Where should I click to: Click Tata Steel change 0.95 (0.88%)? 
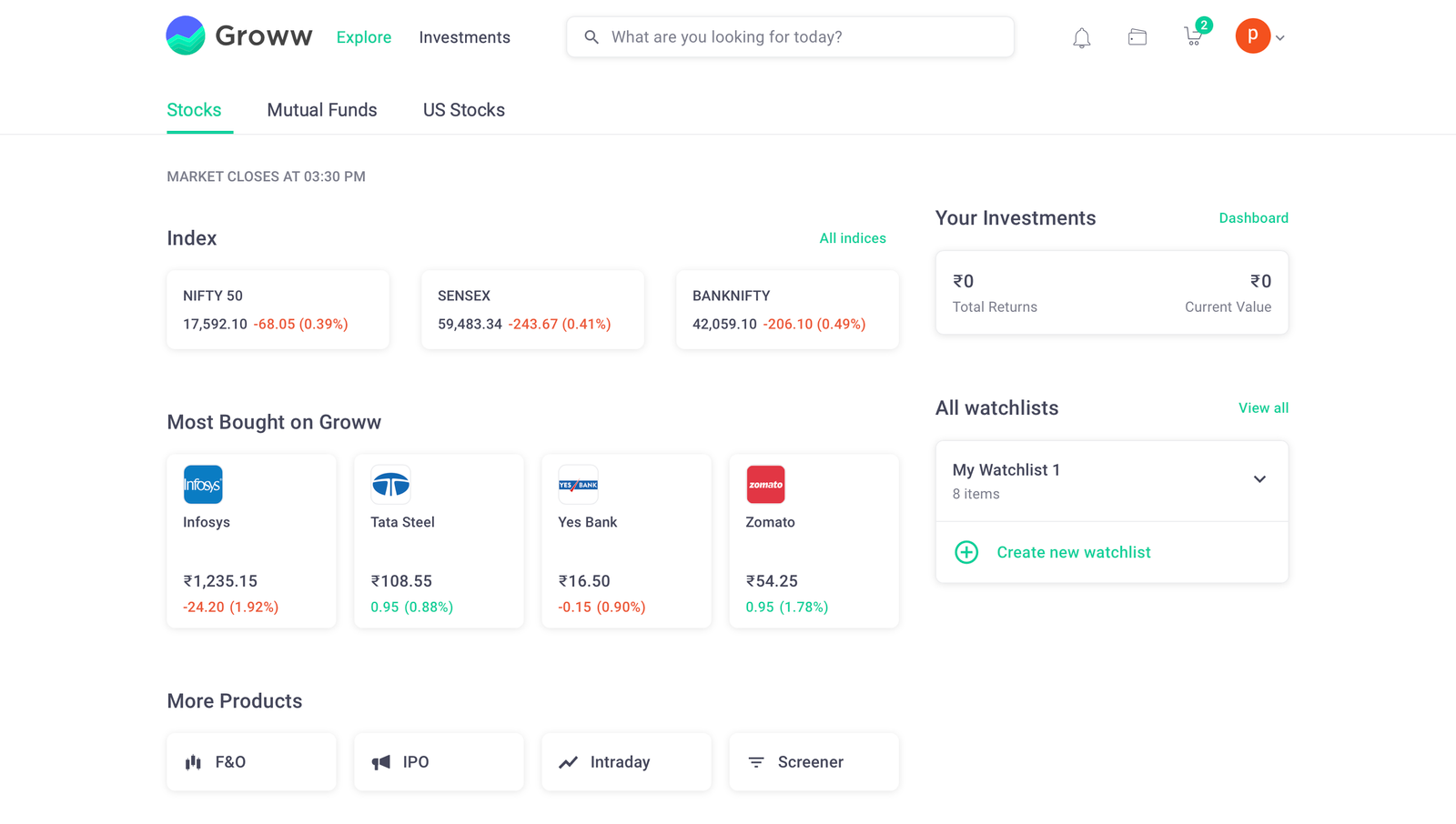click(x=412, y=607)
